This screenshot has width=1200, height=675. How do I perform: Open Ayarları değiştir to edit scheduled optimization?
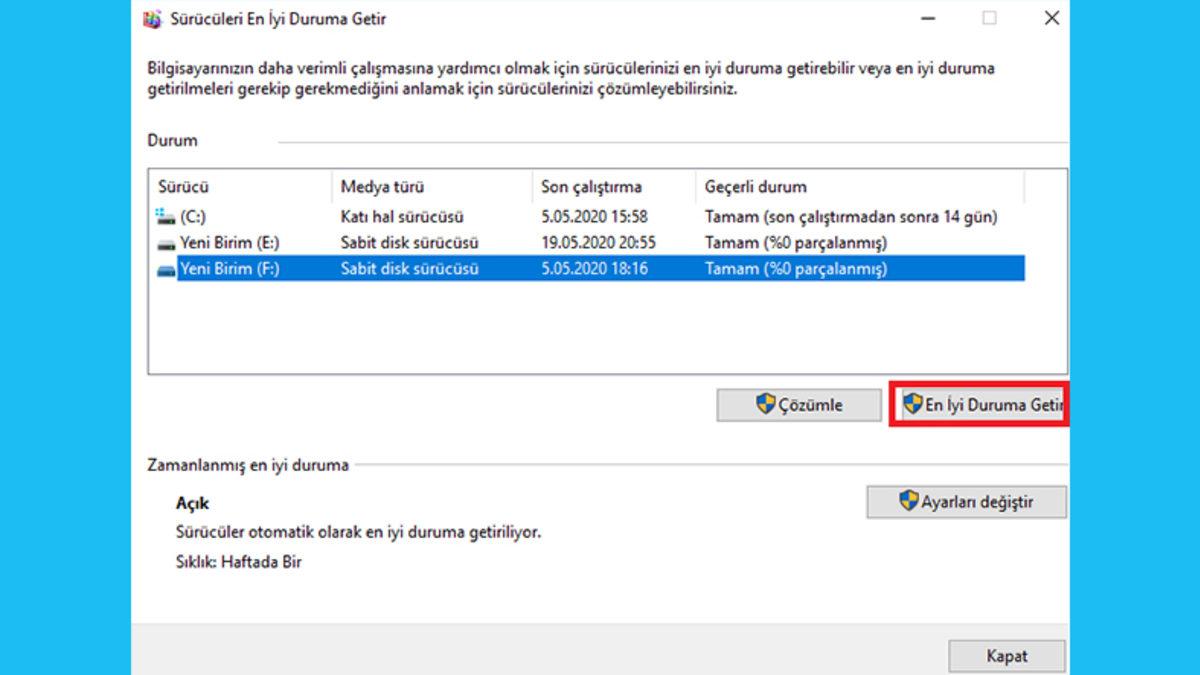(x=966, y=501)
